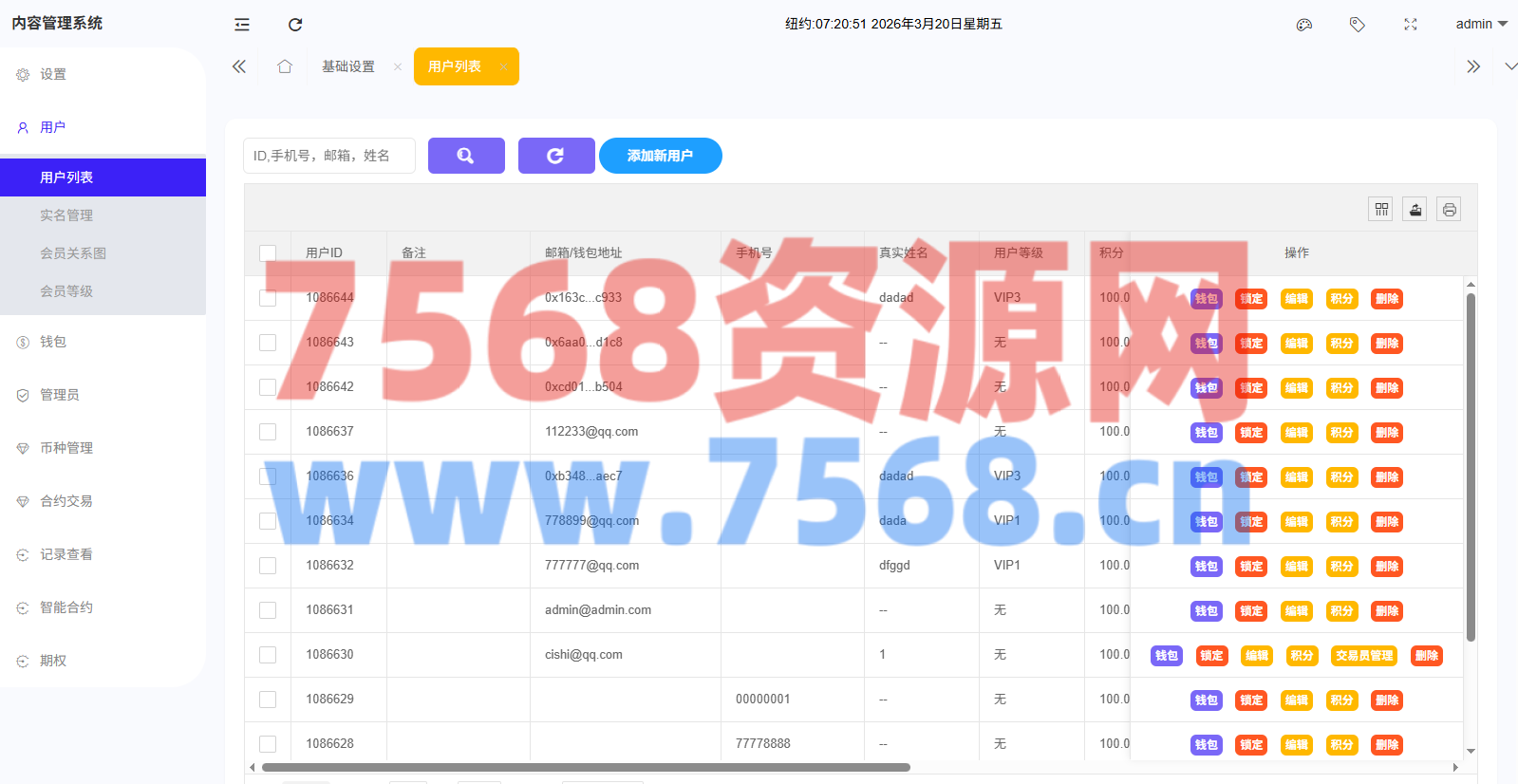Expand the tab options chevron at far right
Viewport: 1518px width, 784px height.
coord(1510,66)
